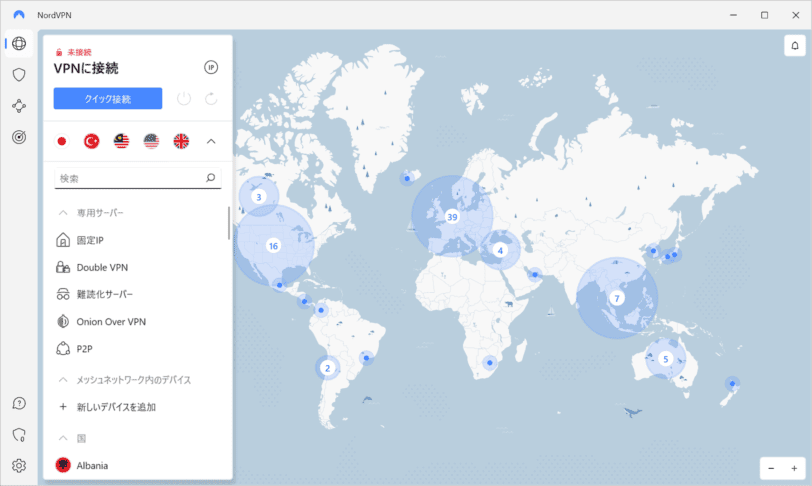812x486 pixels.
Task: Click the reconnect refresh icon
Action: click(211, 98)
